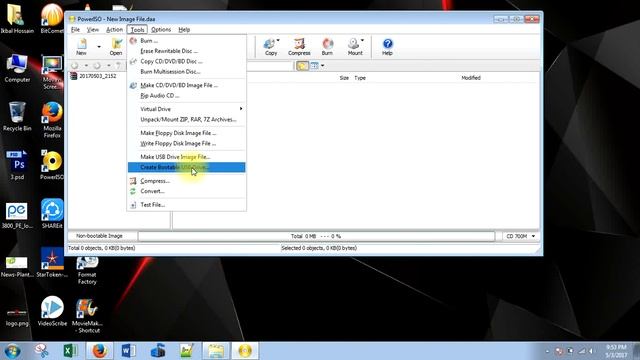Click the Open toolbar icon
The image size is (640, 360).
click(116, 47)
